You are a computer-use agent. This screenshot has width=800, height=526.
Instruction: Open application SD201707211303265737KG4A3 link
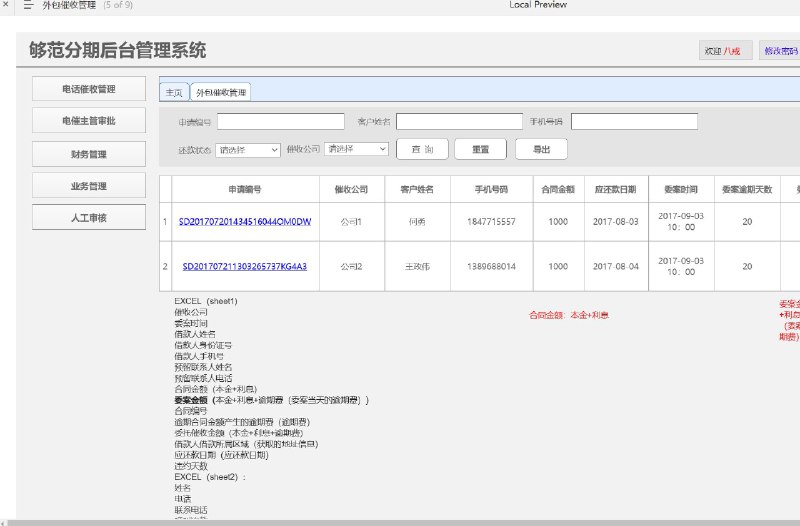coord(245,266)
